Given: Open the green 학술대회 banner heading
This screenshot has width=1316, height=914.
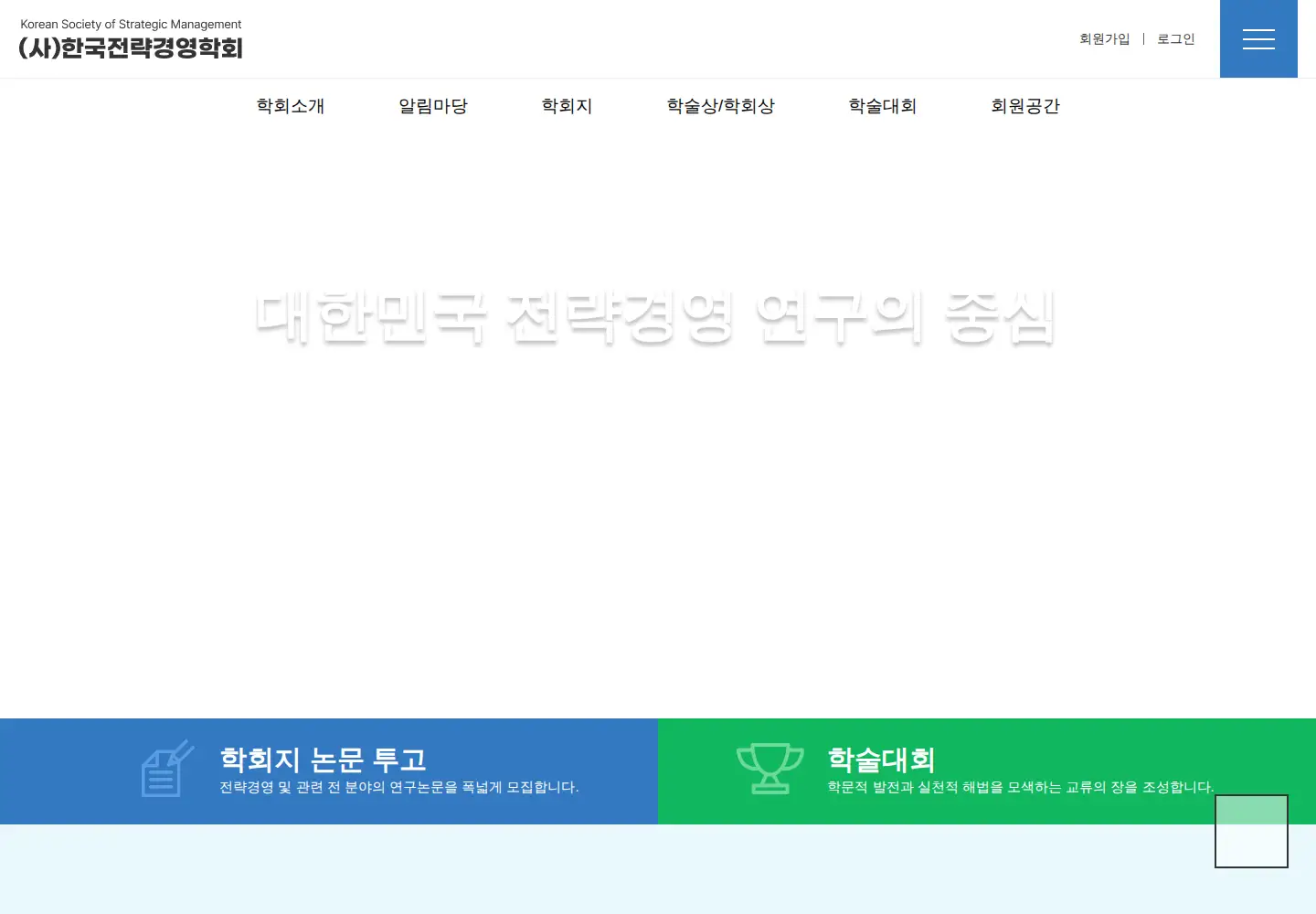Looking at the screenshot, I should [881, 760].
